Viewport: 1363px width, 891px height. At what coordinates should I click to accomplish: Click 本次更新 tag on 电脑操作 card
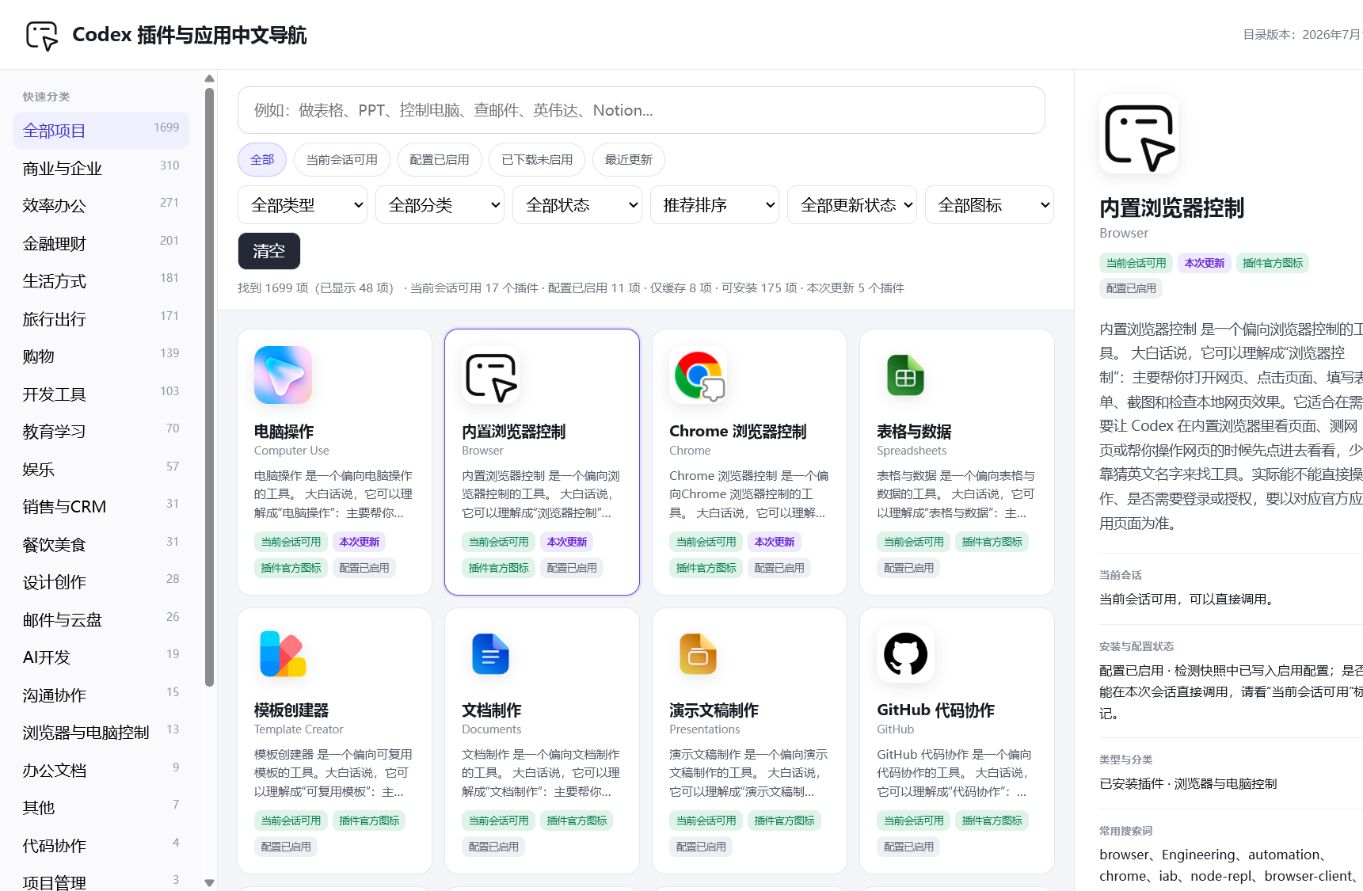358,542
